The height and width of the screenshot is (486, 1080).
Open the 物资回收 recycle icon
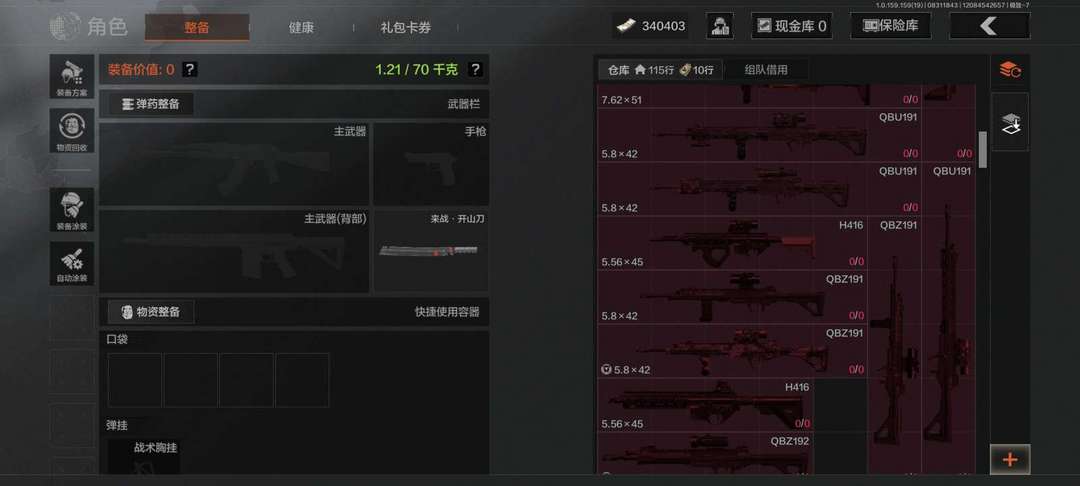coord(72,131)
